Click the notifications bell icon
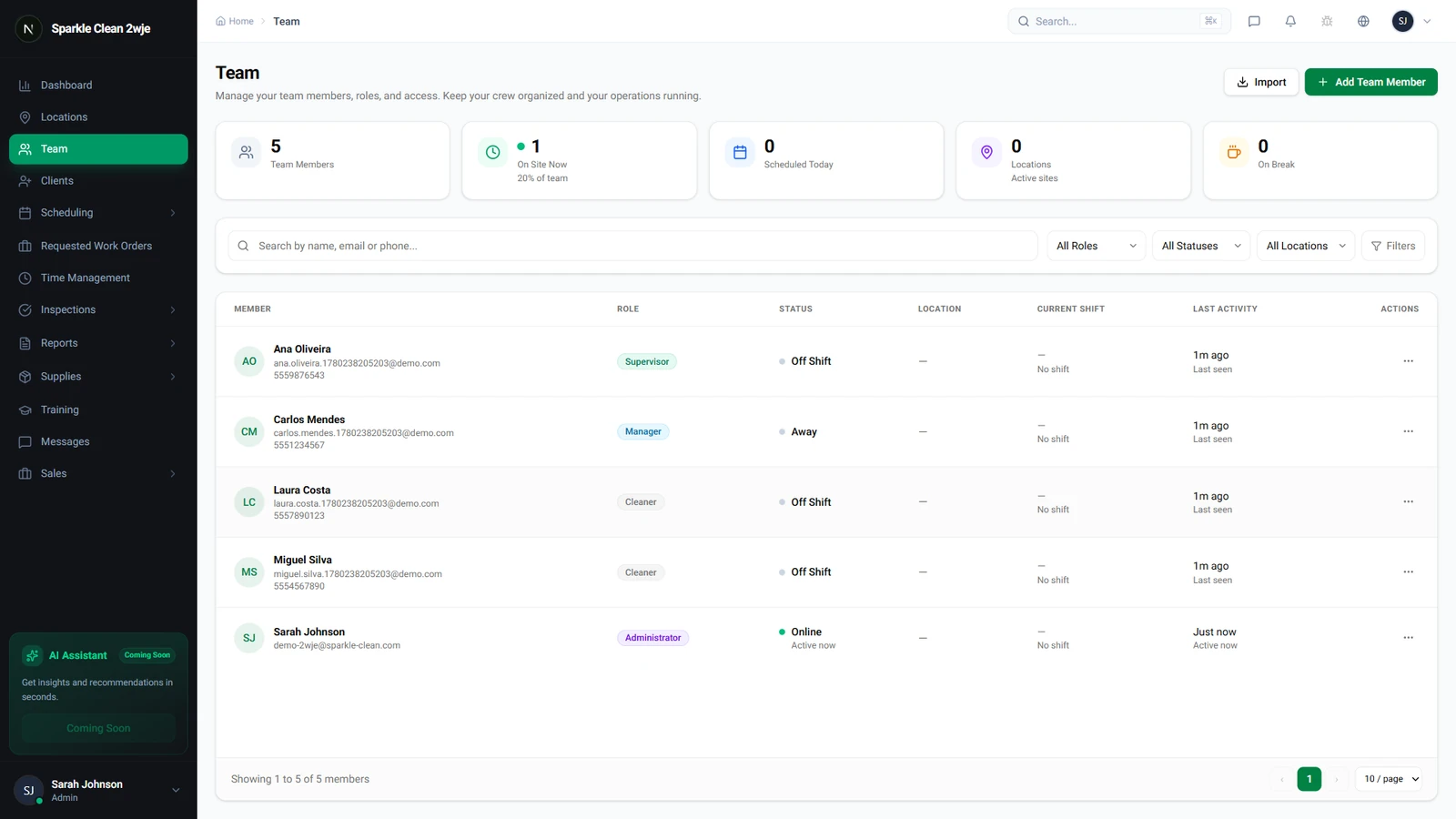The width and height of the screenshot is (1456, 819). click(1290, 21)
